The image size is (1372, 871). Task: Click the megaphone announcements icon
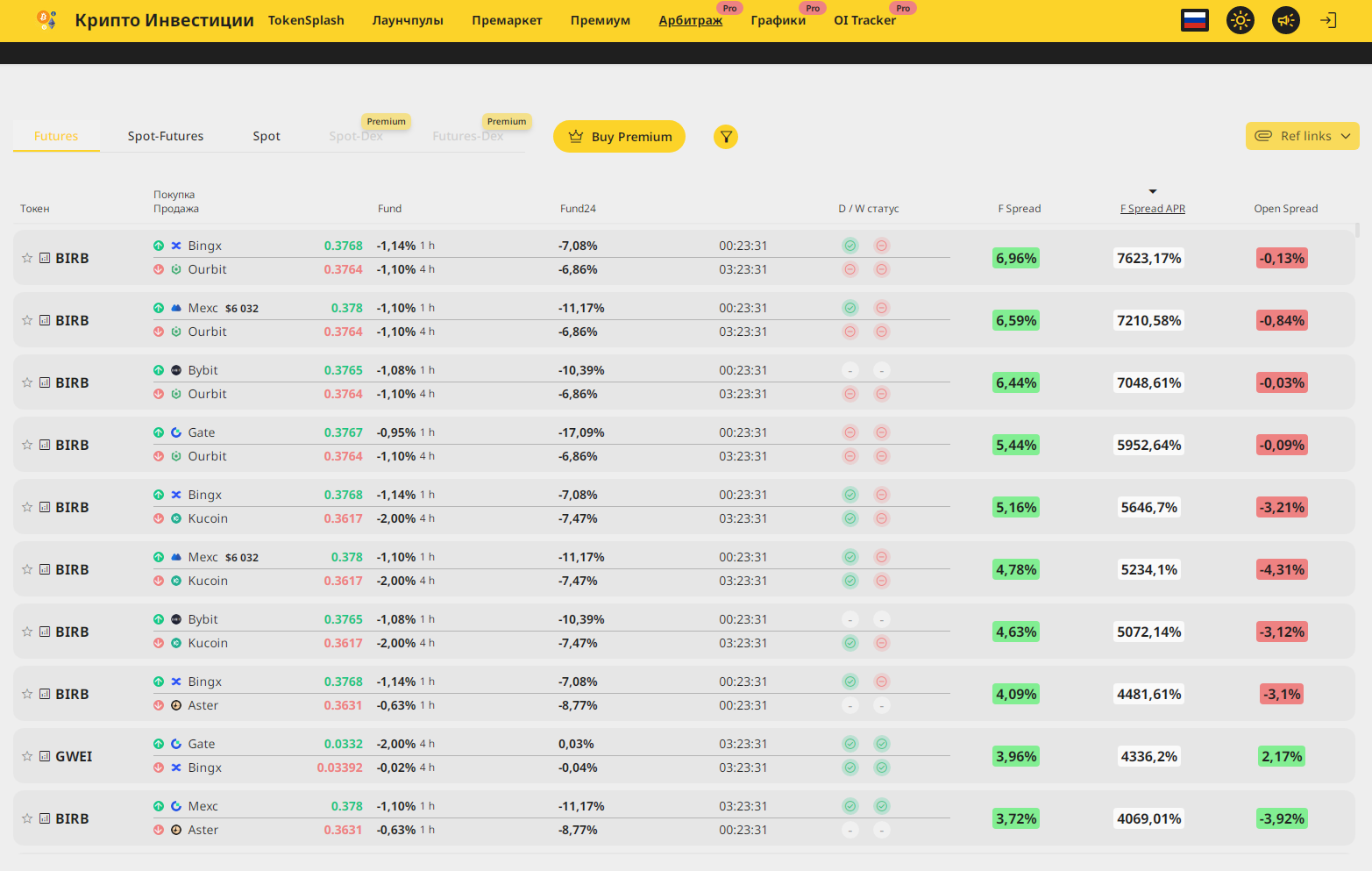pos(1285,20)
